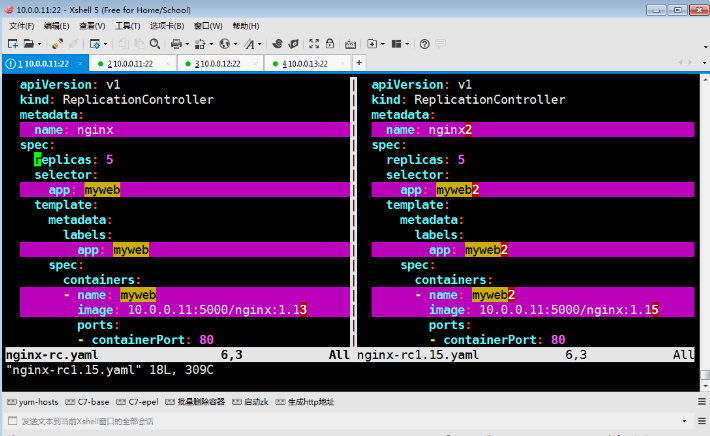
Task: Open the 窗口(W) menu
Action: point(208,26)
